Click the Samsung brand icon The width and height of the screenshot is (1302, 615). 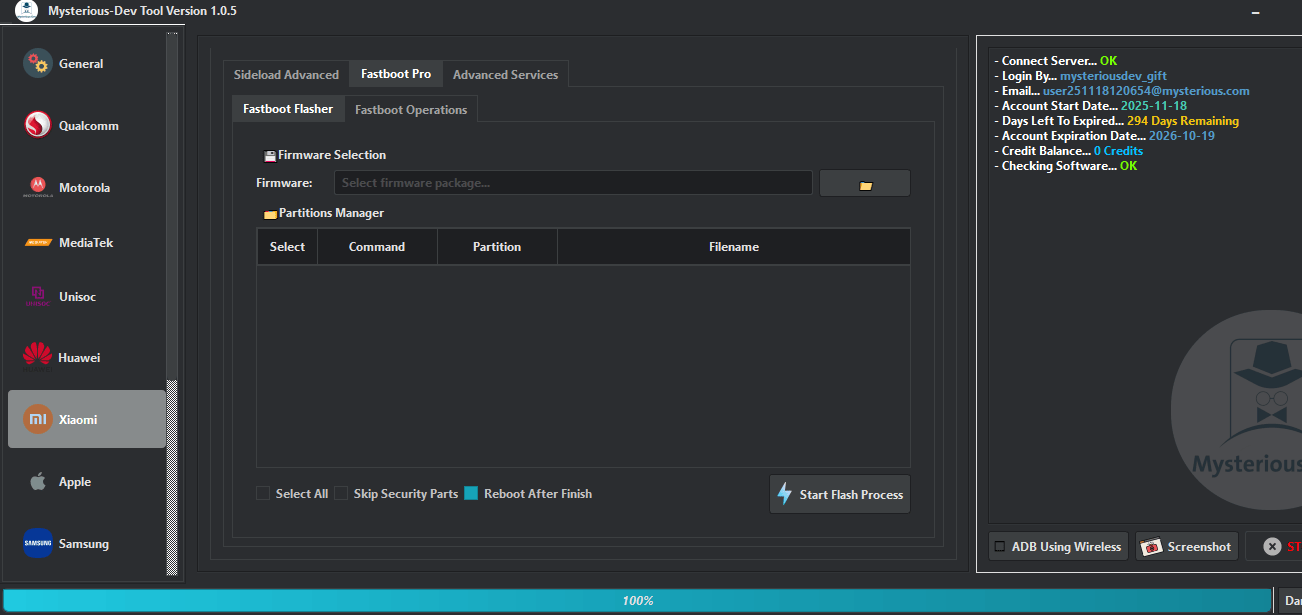[37, 543]
